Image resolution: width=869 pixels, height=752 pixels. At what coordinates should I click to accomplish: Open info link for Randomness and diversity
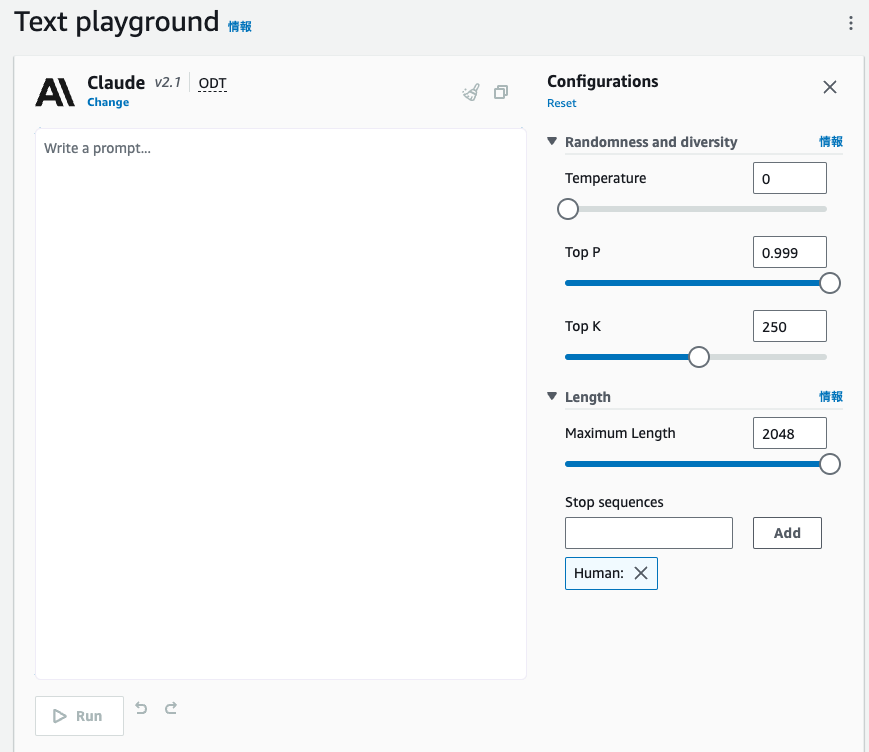831,142
